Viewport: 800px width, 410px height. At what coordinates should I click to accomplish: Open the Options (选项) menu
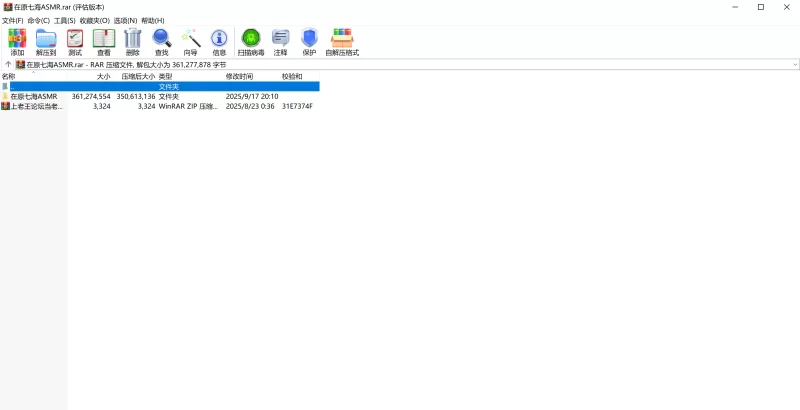coord(126,20)
